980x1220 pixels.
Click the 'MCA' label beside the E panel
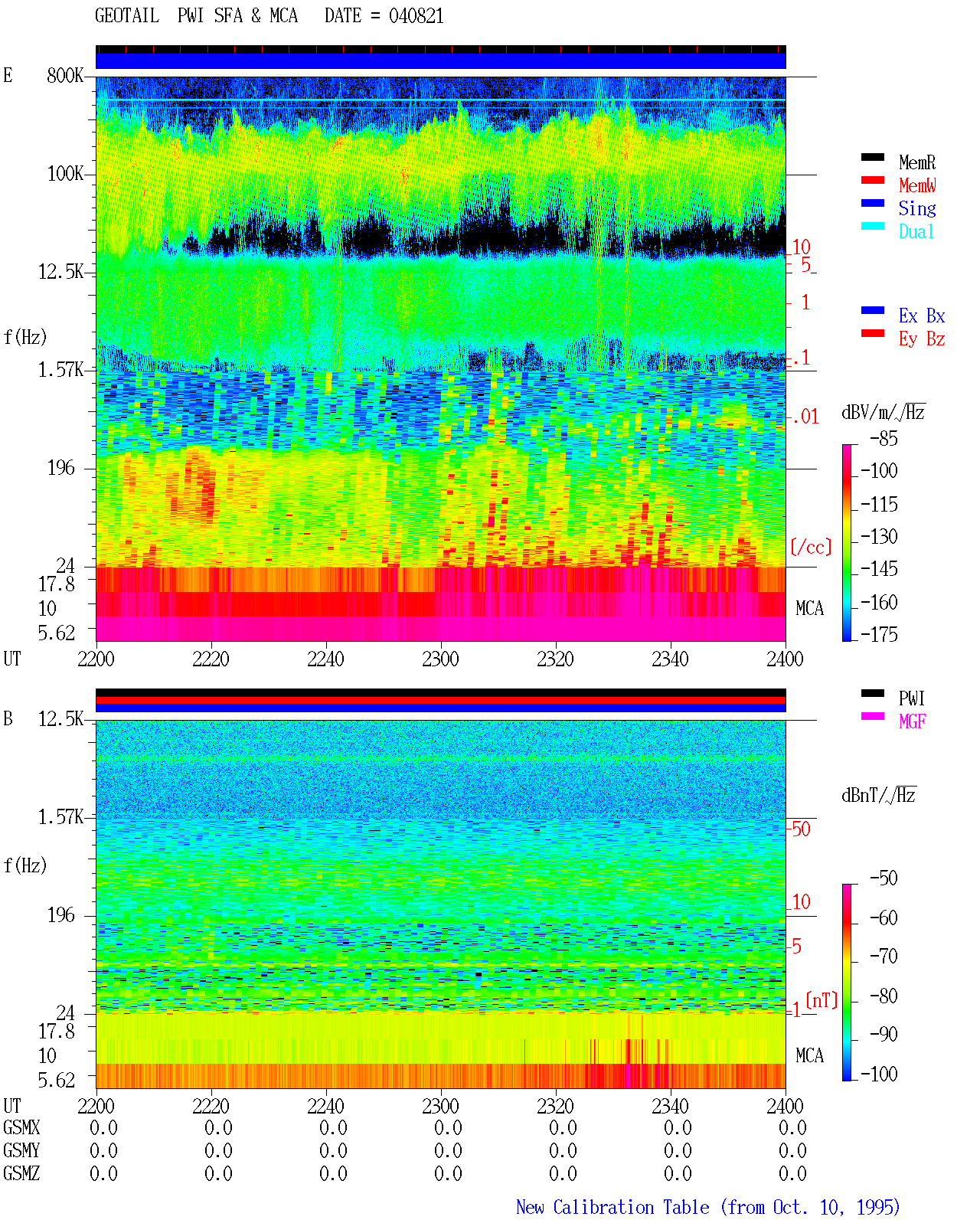809,608
